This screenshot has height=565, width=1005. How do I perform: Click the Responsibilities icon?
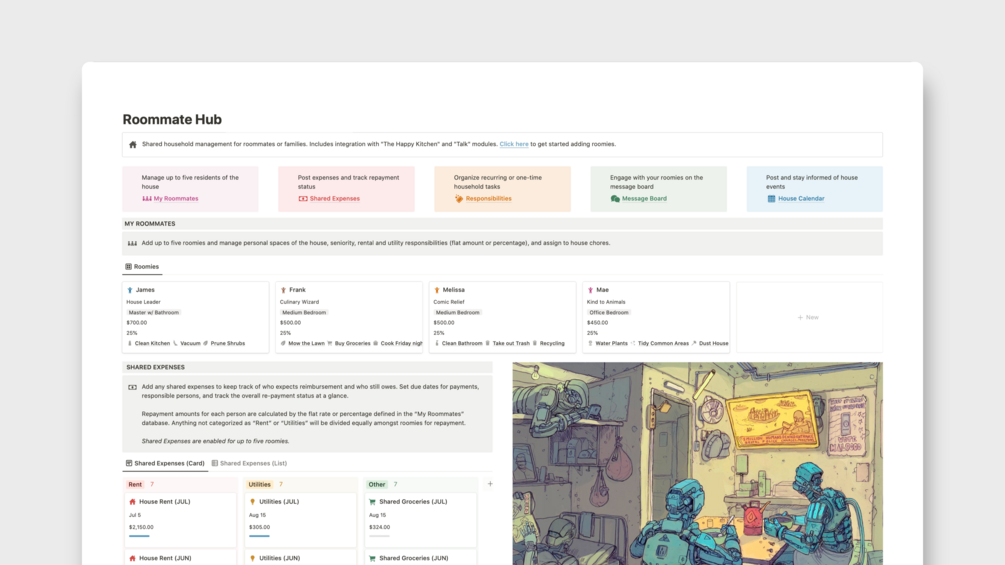[459, 199]
